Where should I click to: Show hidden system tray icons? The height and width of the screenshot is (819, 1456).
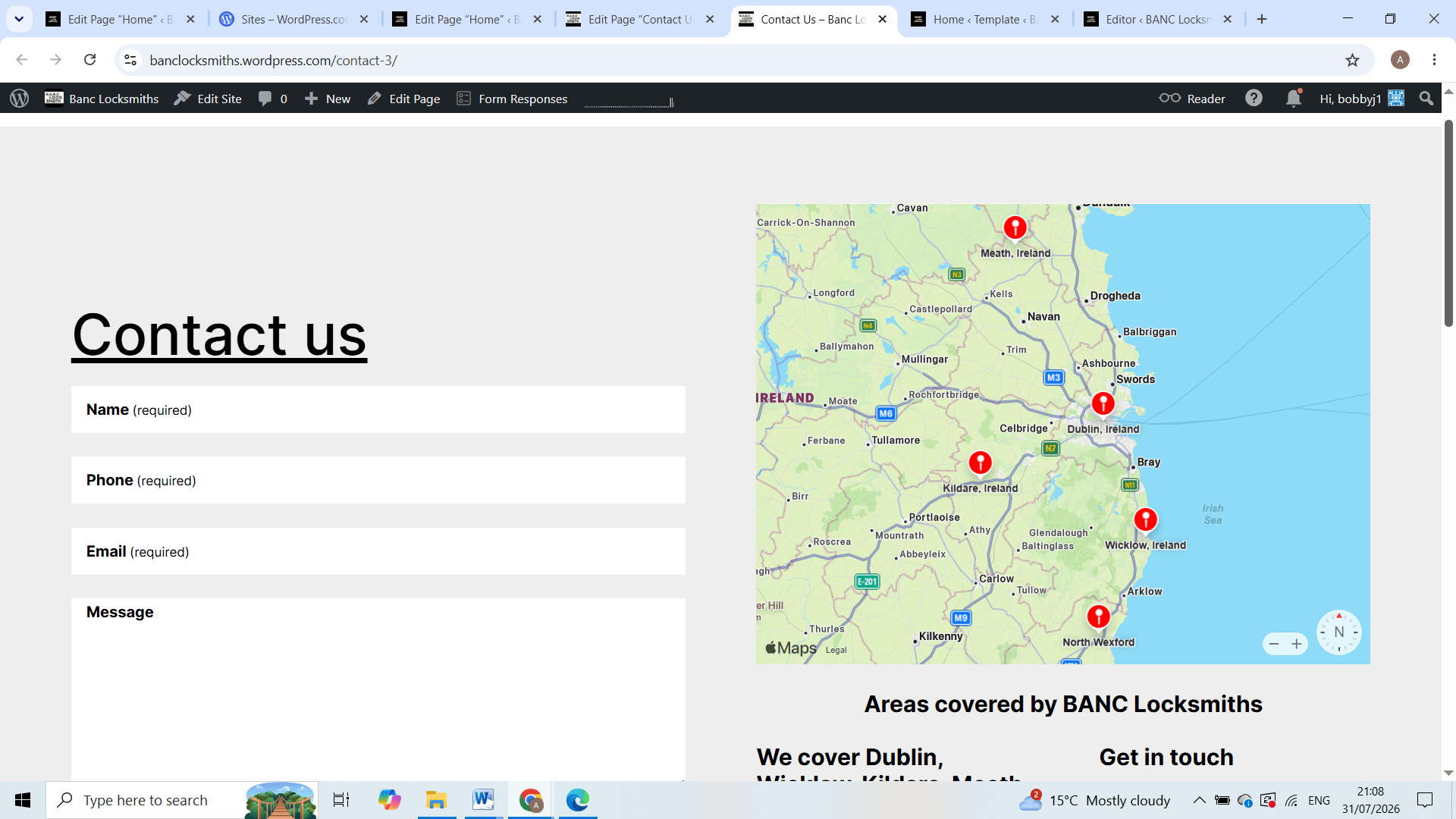[x=1199, y=800]
